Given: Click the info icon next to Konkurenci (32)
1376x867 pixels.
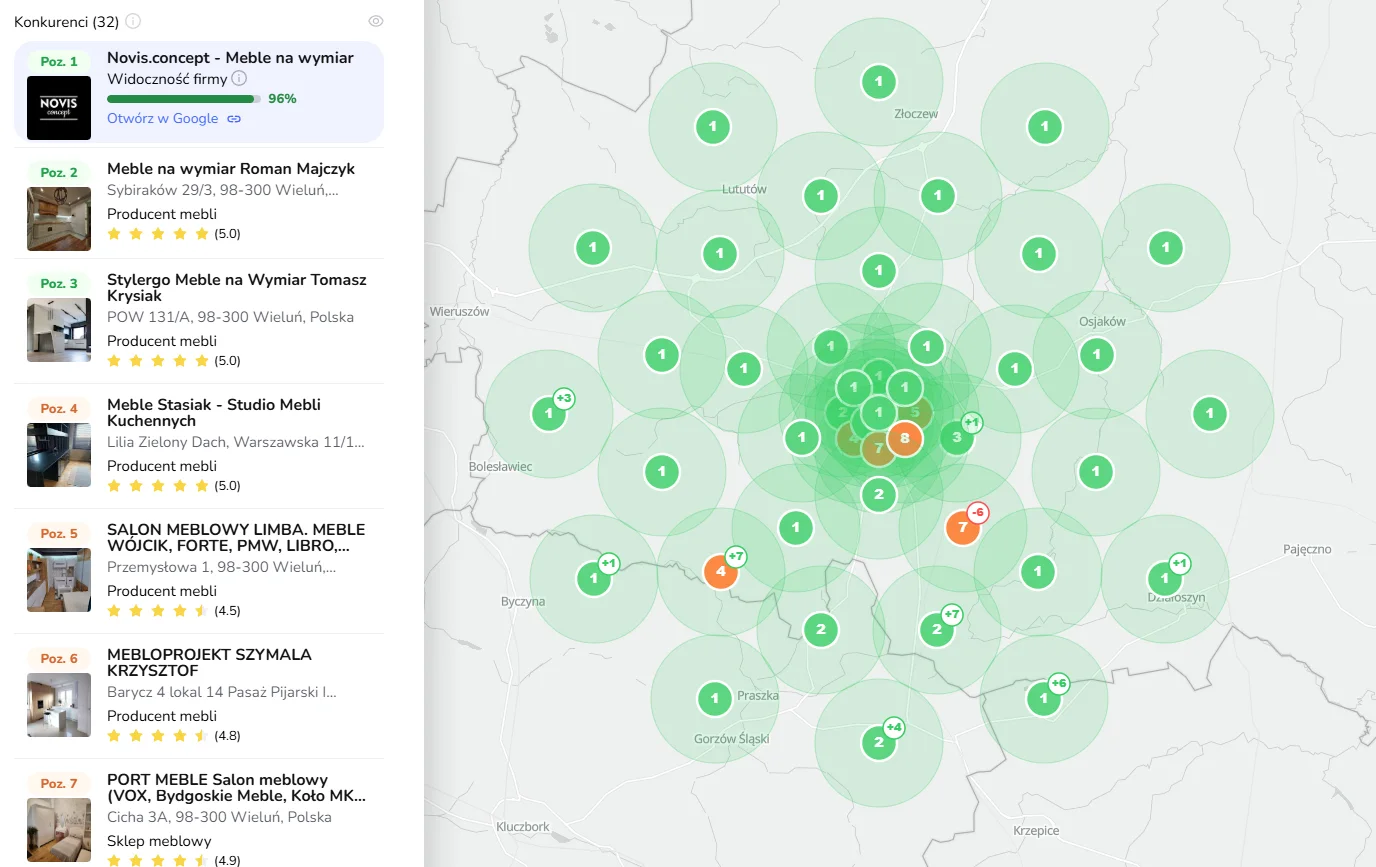Looking at the screenshot, I should point(133,21).
